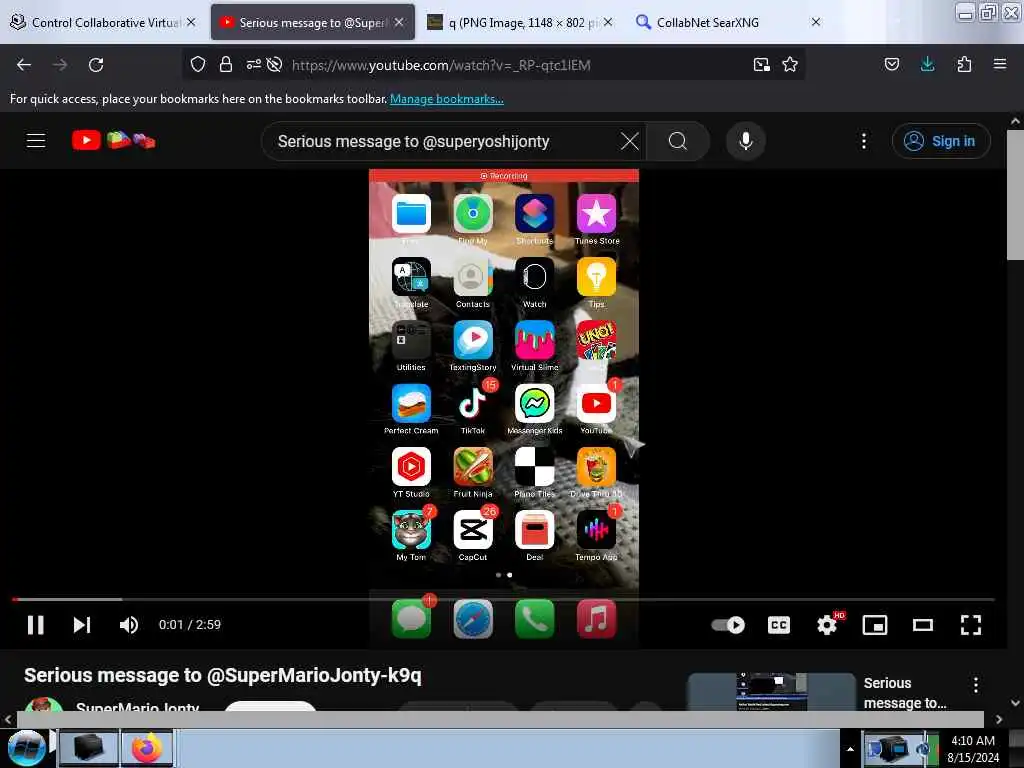Screen dimensions: 1024x768
Task: Click the horizontal scrollbar at bottom
Action: pos(500,719)
